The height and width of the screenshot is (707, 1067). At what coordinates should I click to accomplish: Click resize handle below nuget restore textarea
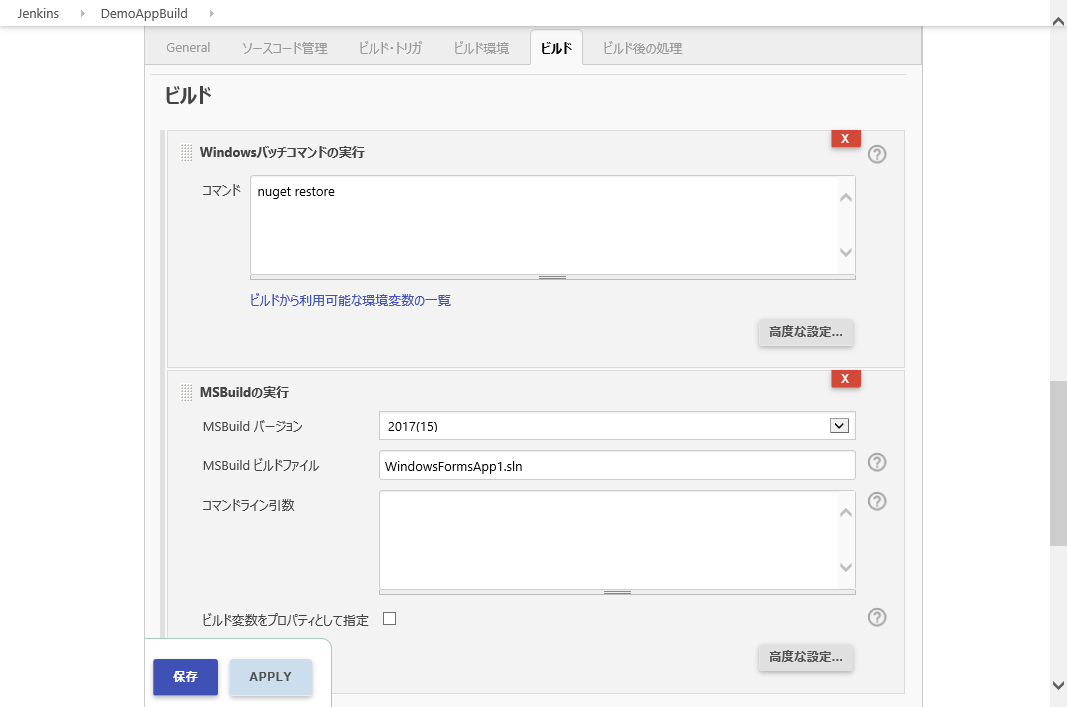[x=552, y=277]
